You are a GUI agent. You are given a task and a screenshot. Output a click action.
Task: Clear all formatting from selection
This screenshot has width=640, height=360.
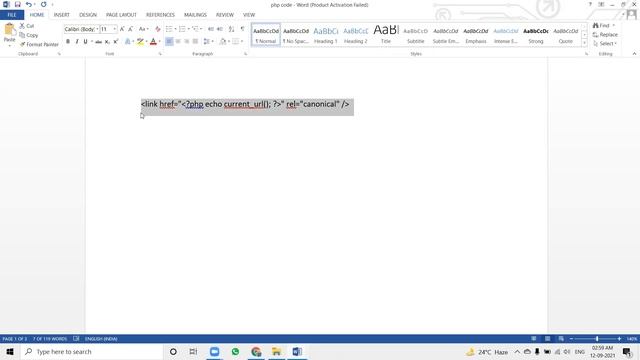pyautogui.click(x=158, y=29)
